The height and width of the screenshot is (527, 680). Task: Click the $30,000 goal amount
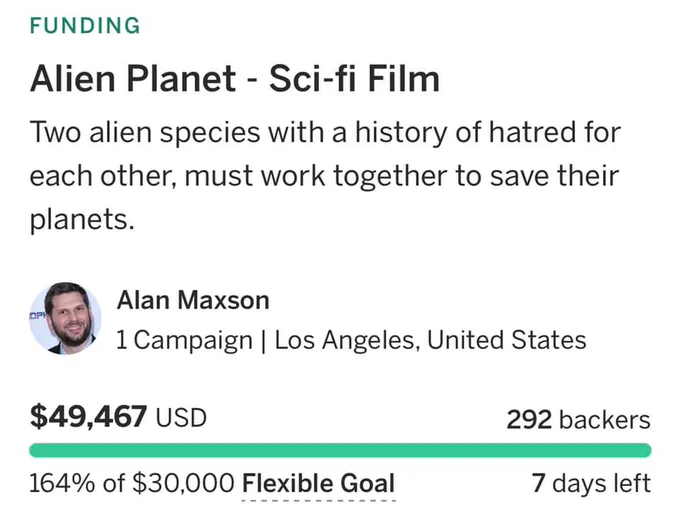click(x=183, y=483)
